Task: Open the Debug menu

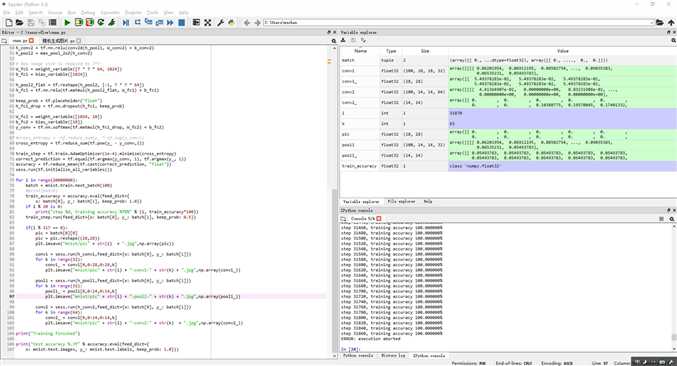Action: tap(88, 13)
